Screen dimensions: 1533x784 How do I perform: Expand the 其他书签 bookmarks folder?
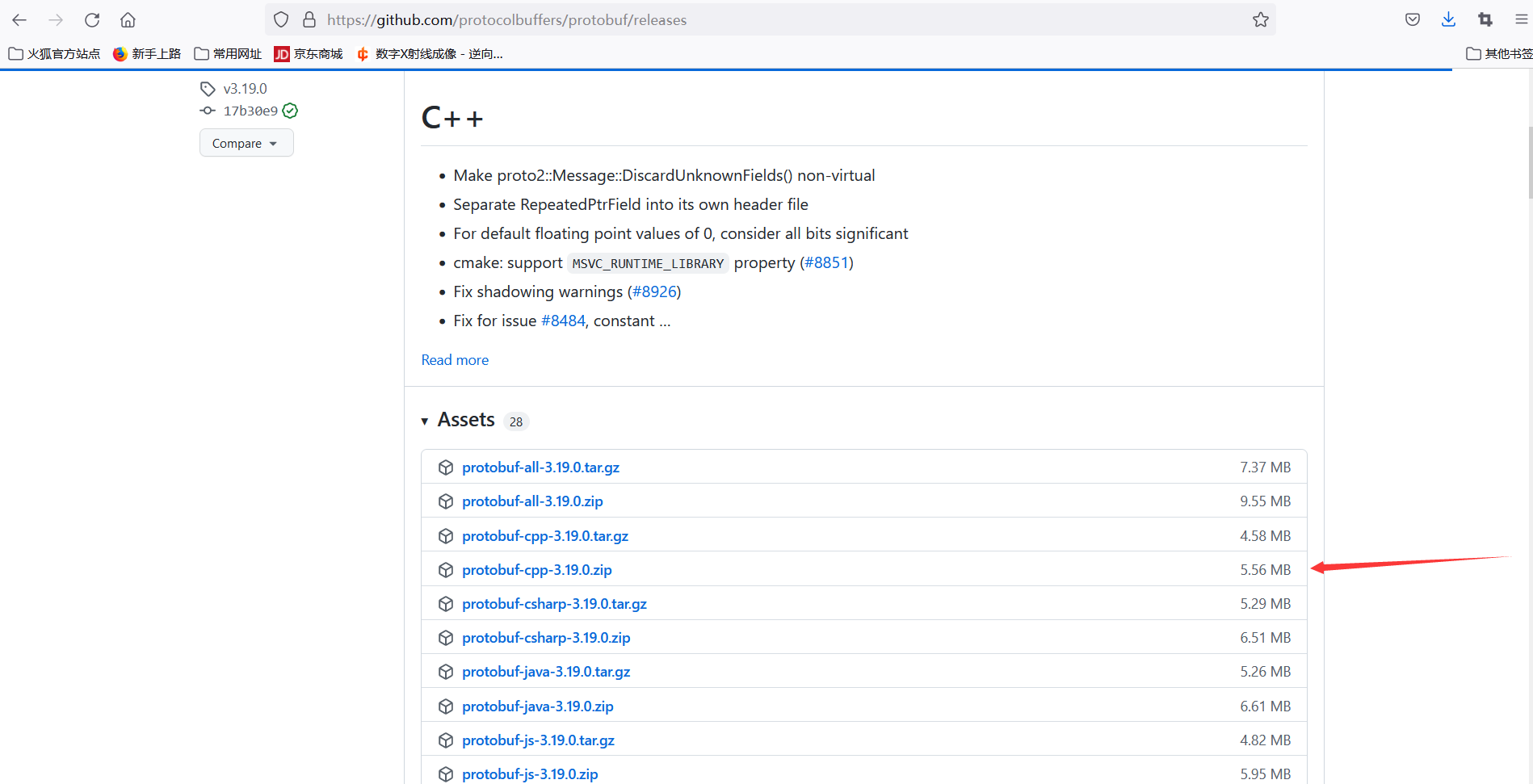(x=1500, y=53)
